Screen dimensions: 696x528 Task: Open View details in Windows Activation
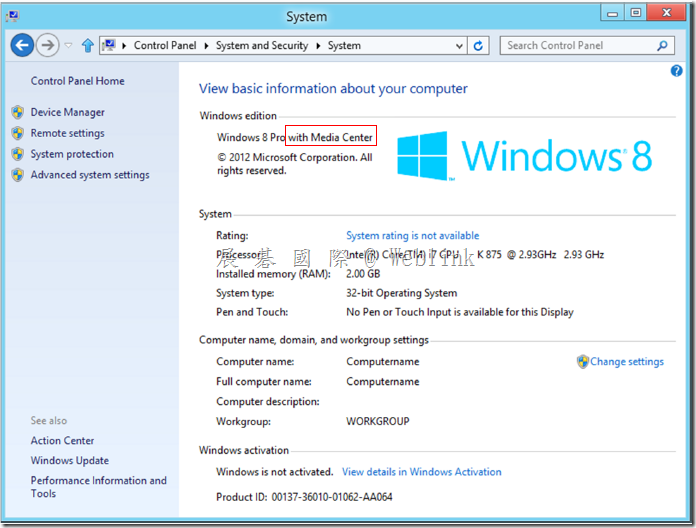click(x=422, y=472)
